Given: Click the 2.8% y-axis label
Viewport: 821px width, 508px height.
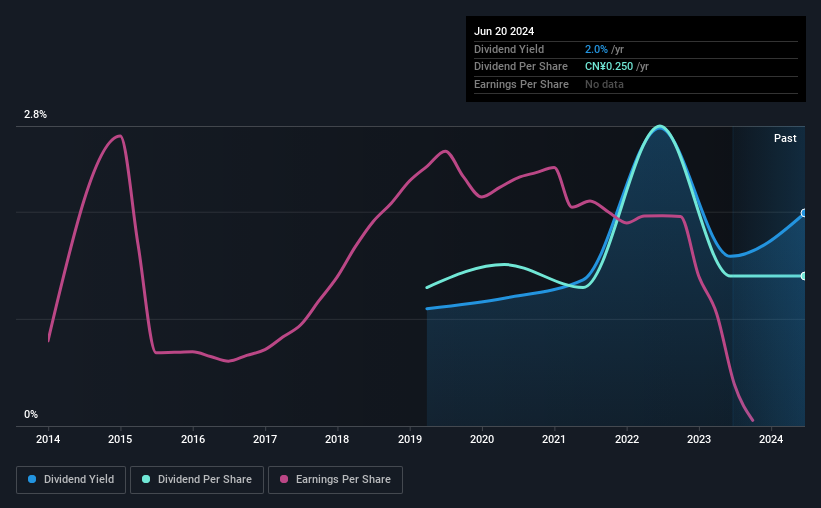Looking at the screenshot, I should [x=35, y=114].
